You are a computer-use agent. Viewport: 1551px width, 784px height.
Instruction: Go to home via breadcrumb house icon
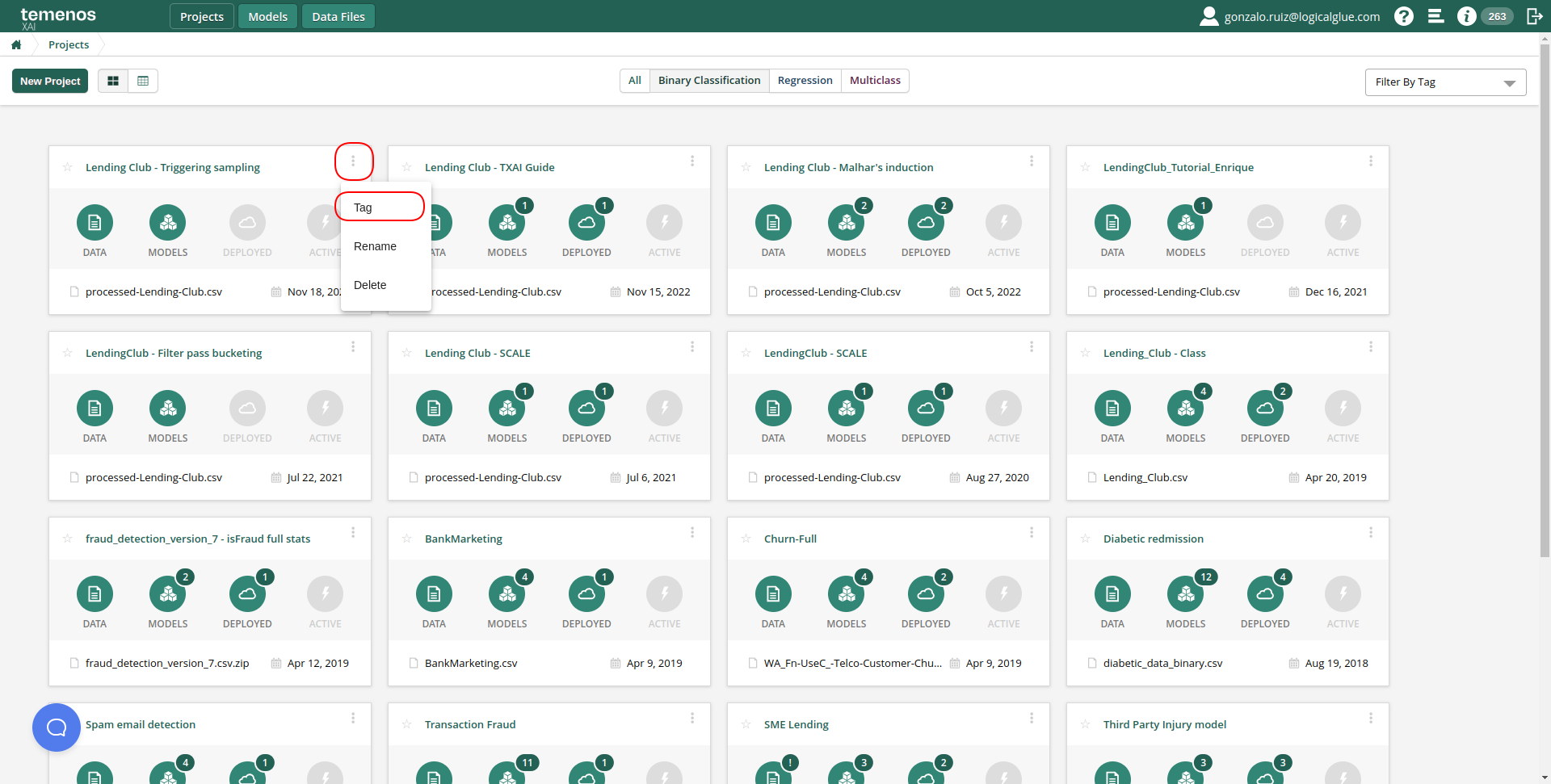point(16,44)
